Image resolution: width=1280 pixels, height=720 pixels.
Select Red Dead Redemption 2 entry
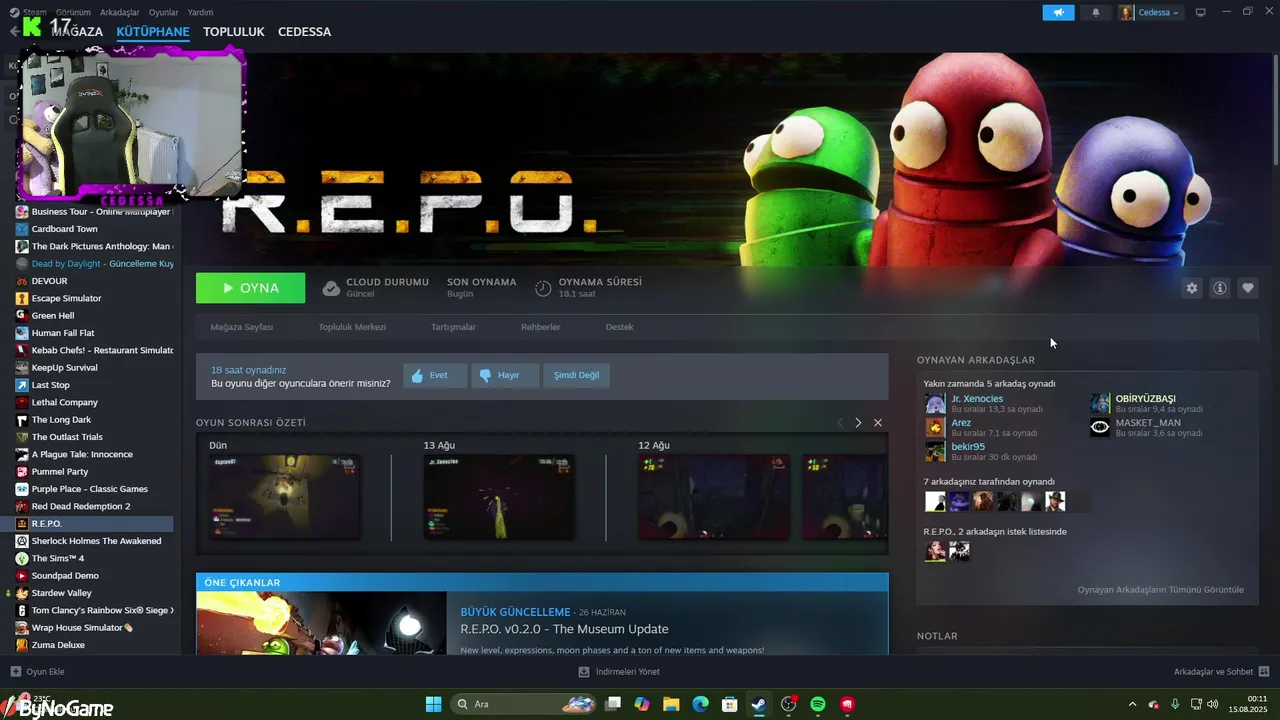(94, 506)
